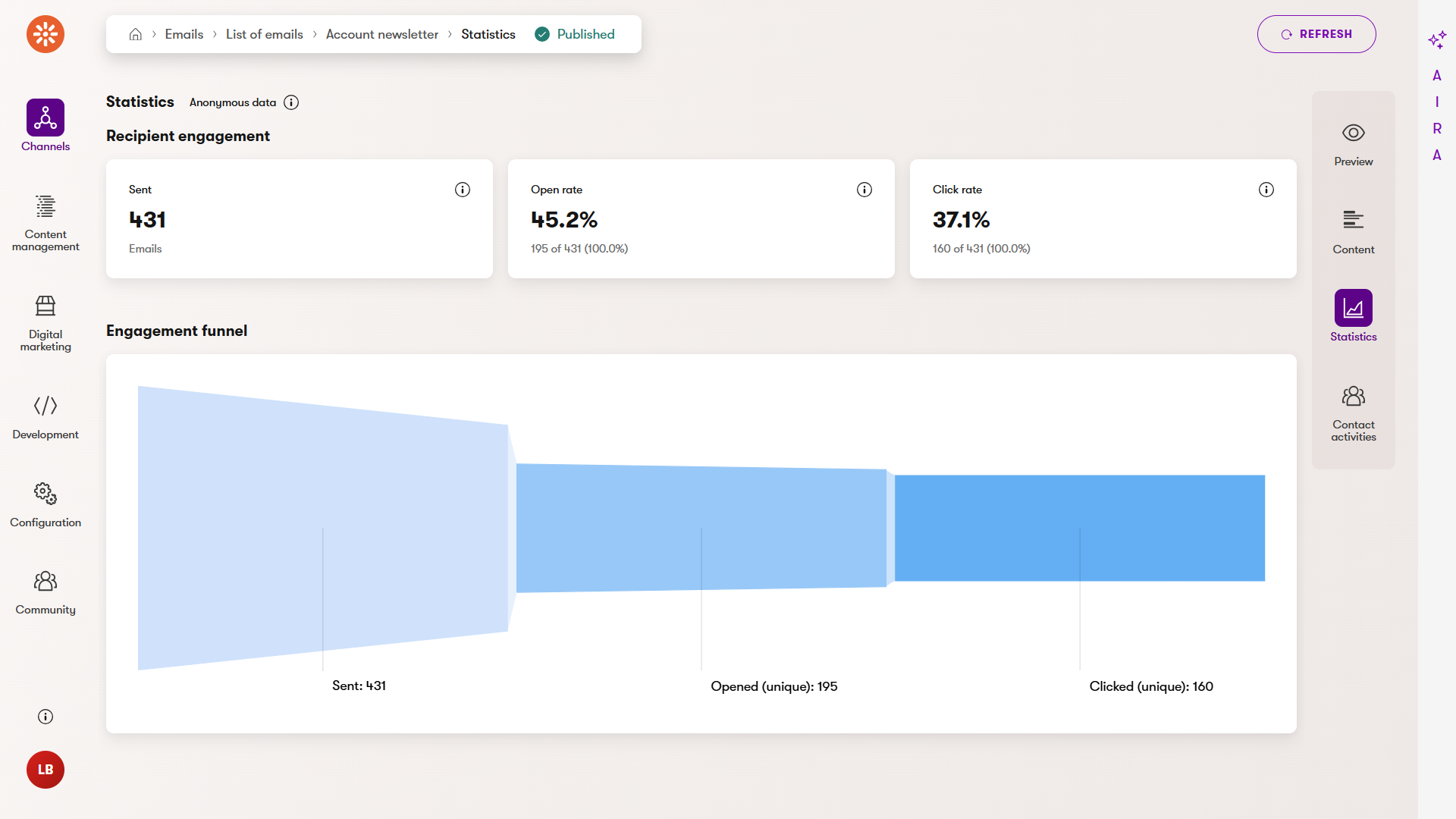
Task: Select the Statistics tab in right panel
Action: (x=1353, y=316)
